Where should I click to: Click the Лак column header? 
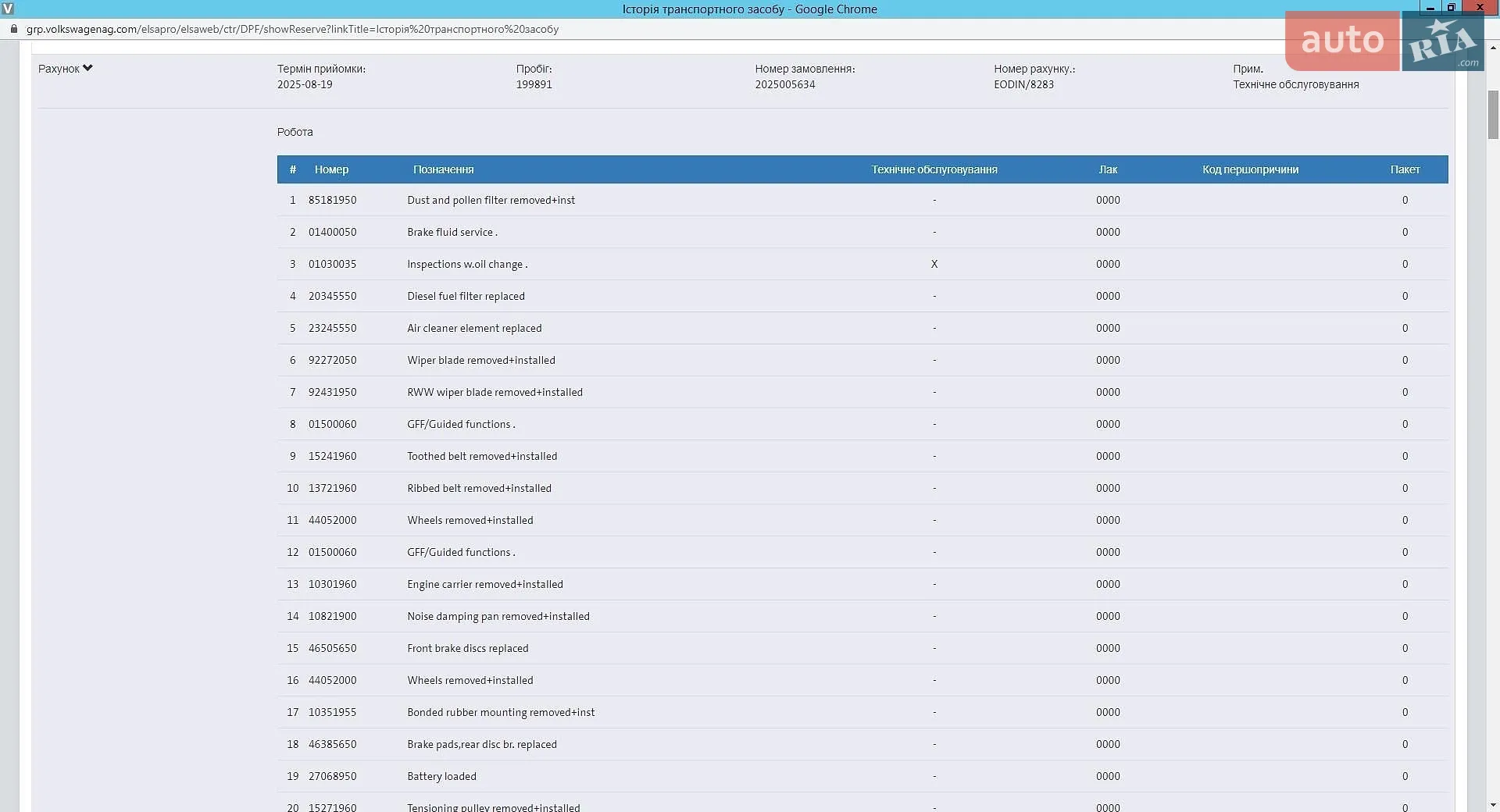tap(1108, 169)
